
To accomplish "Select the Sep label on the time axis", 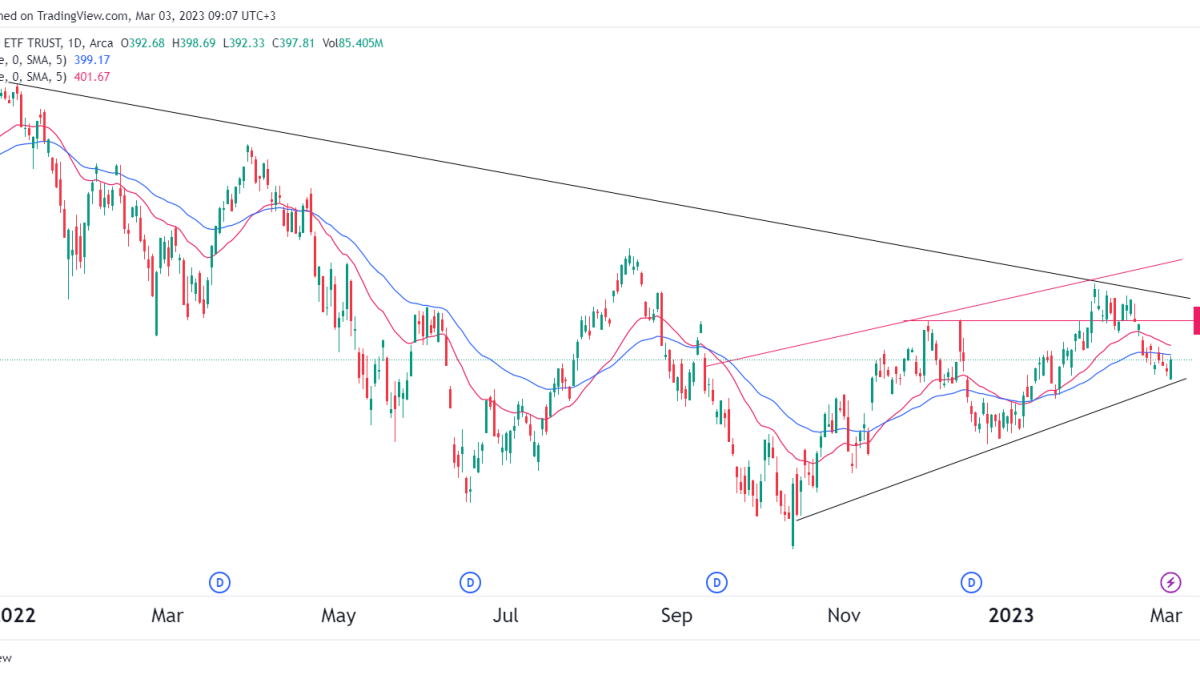I will tap(677, 615).
